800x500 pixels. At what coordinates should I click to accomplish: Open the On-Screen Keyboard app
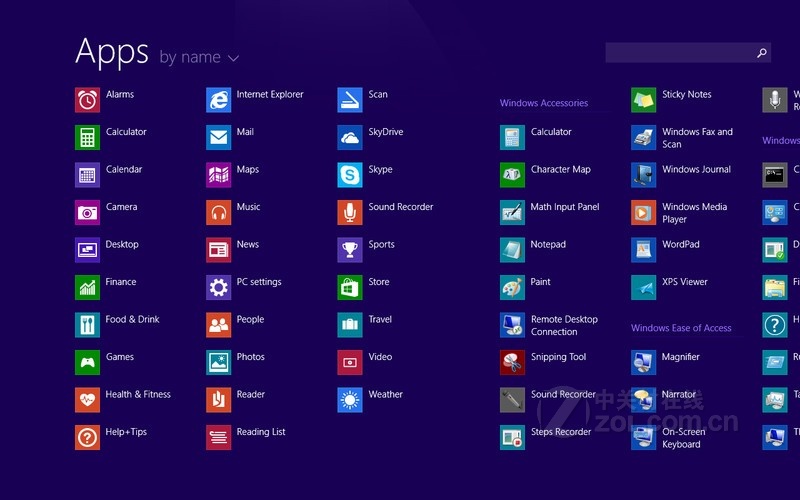pyautogui.click(x=643, y=437)
